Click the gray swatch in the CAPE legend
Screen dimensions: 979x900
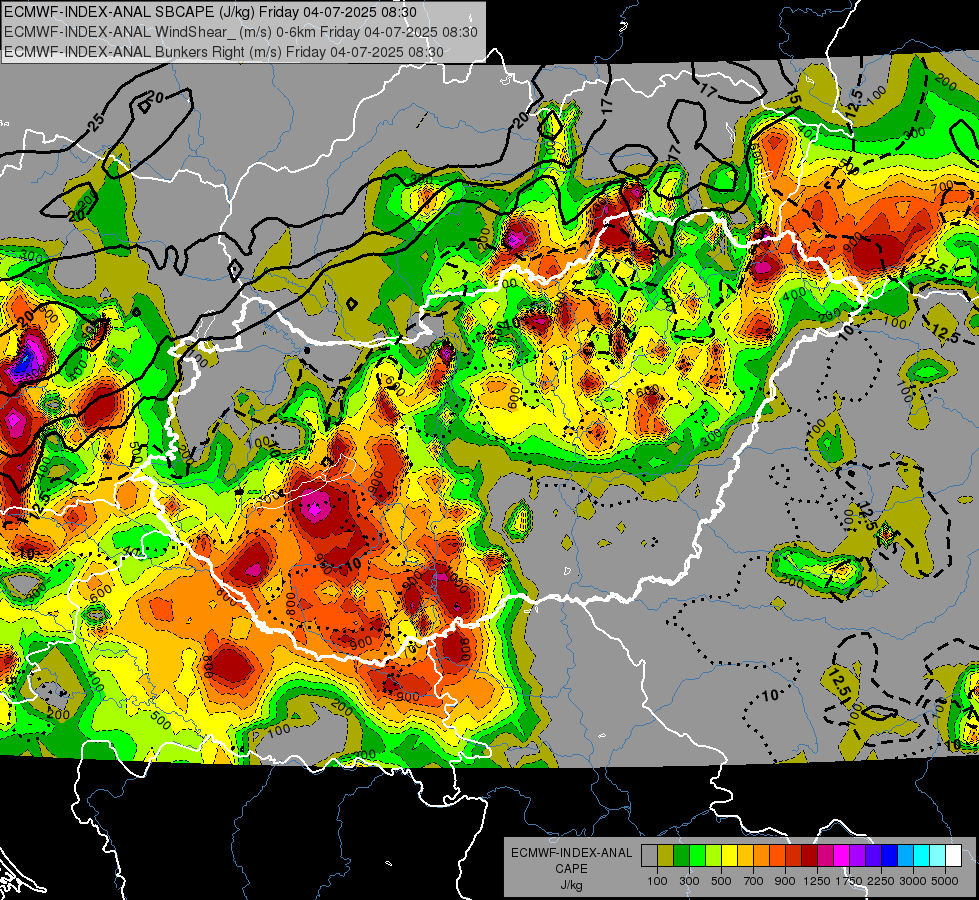(x=649, y=856)
